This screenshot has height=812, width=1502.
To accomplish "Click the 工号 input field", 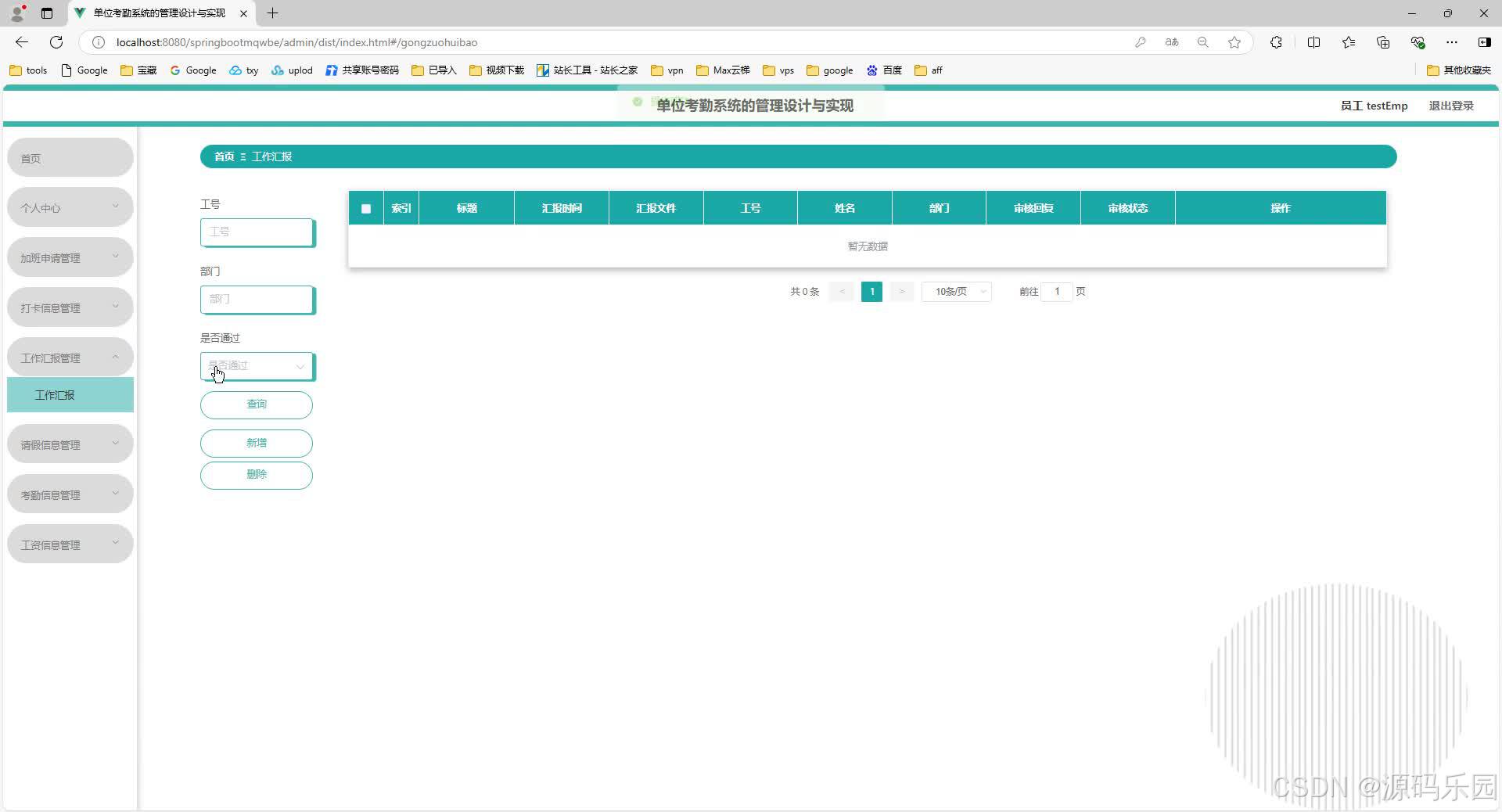I will [x=257, y=232].
